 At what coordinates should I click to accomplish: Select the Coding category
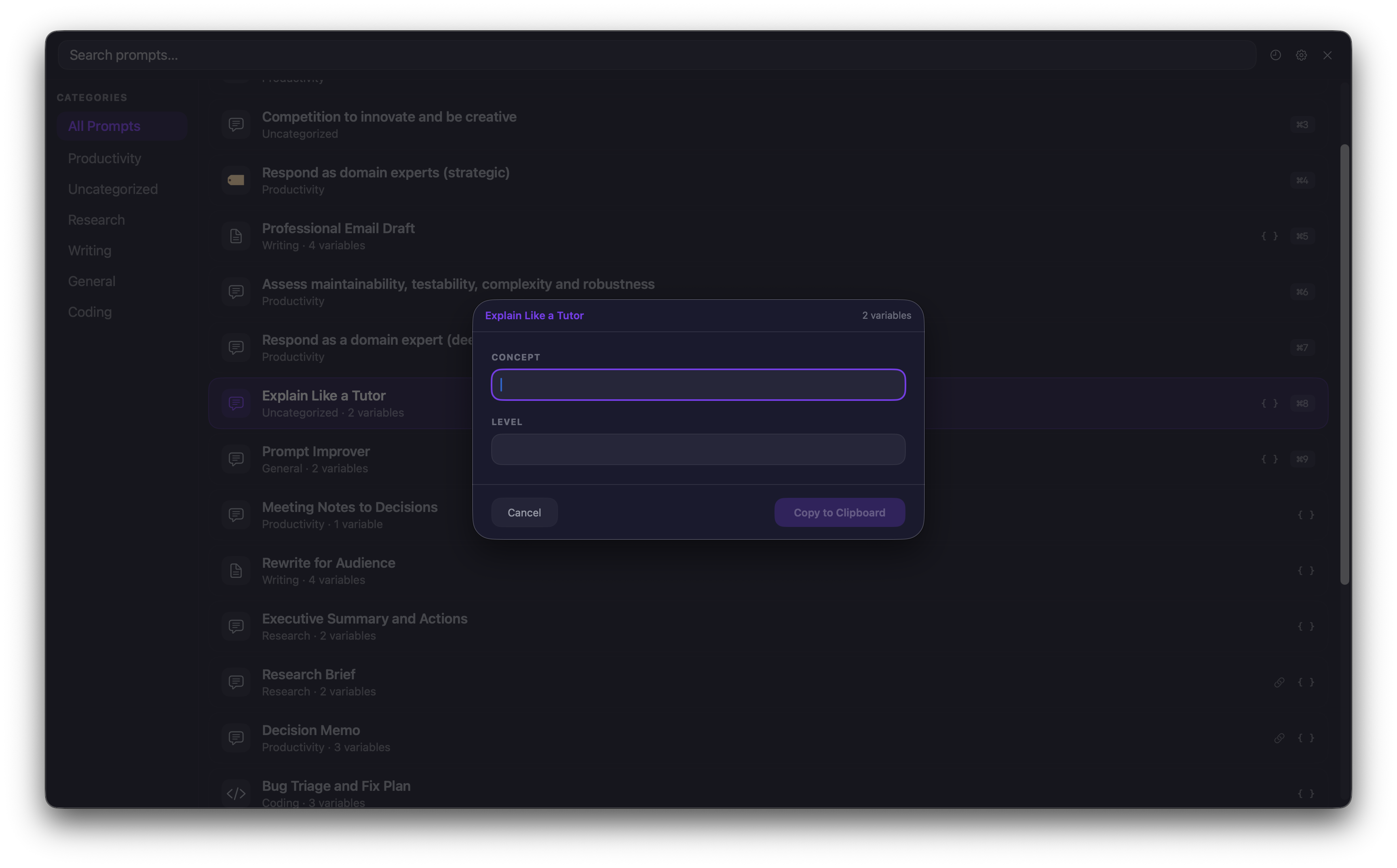point(90,312)
